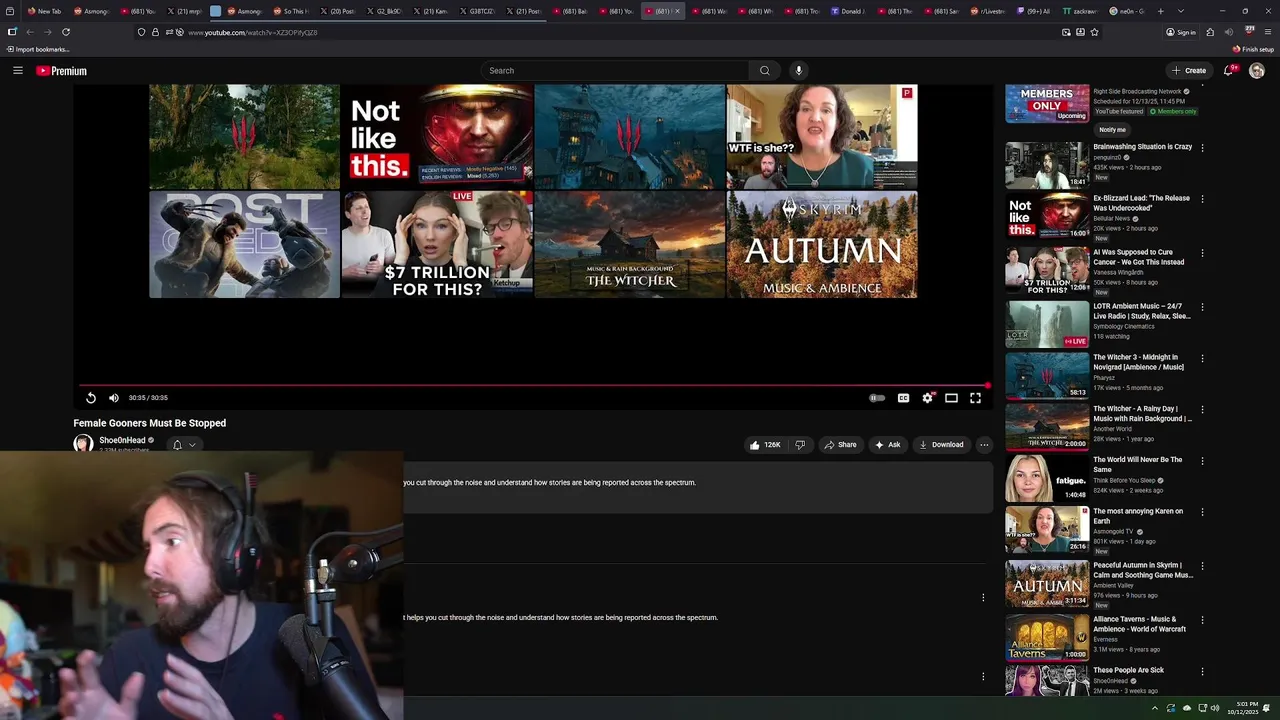Click the Ask button
Image resolution: width=1280 pixels, height=720 pixels.
pyautogui.click(x=888, y=445)
